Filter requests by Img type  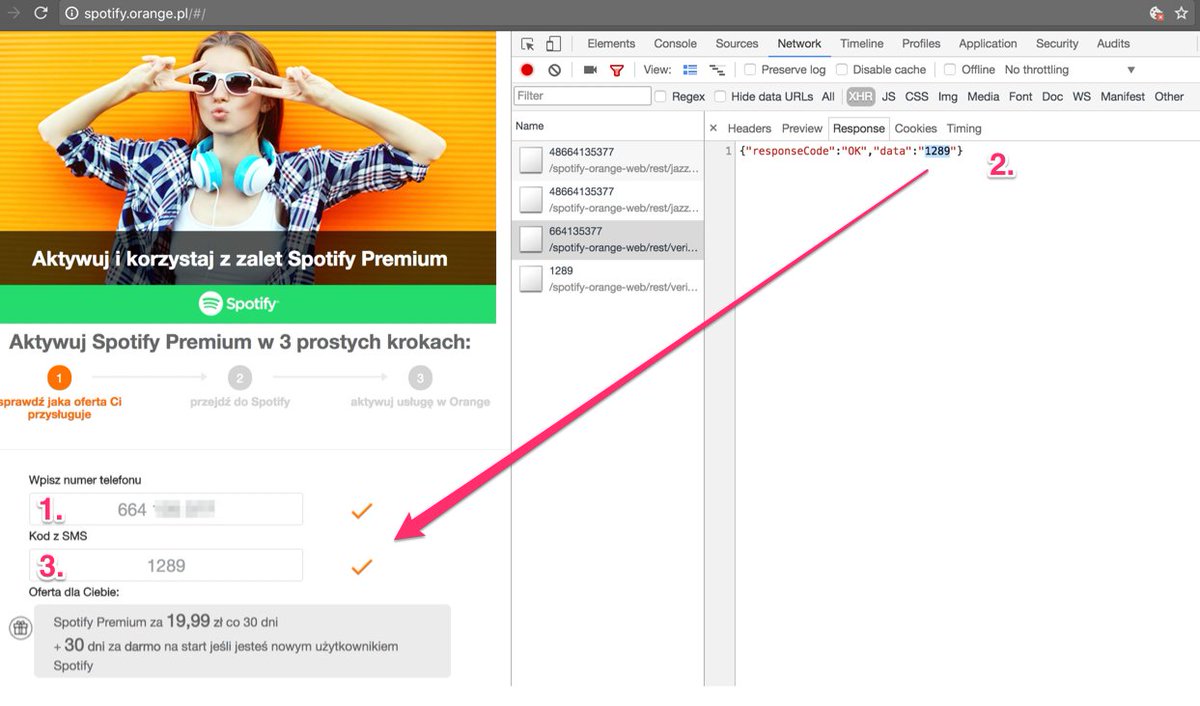[x=948, y=97]
